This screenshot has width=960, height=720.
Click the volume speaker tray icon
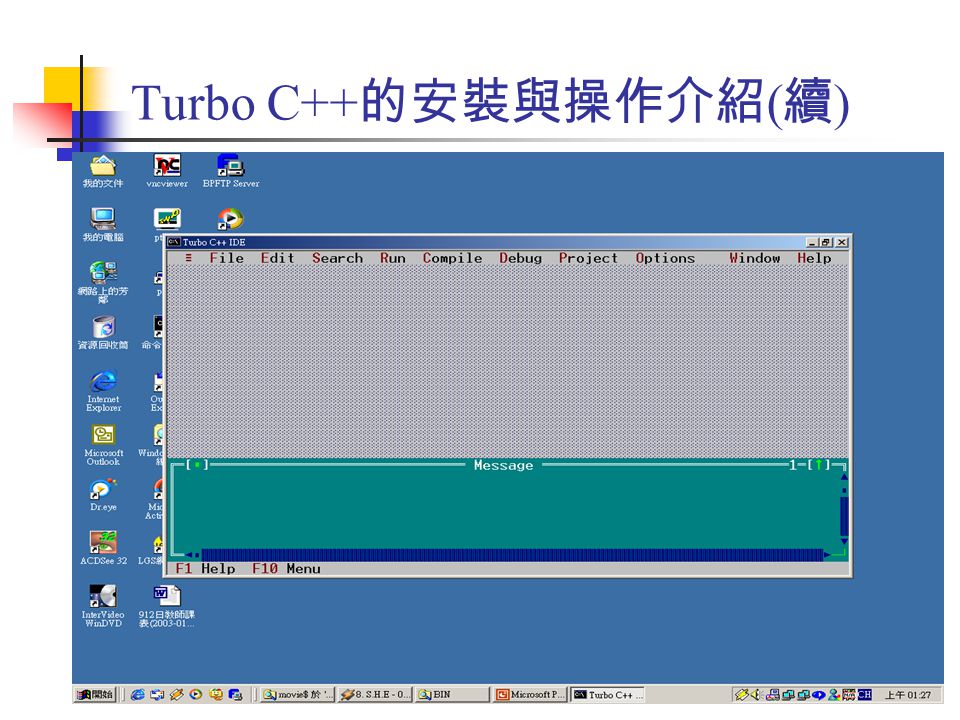(756, 695)
